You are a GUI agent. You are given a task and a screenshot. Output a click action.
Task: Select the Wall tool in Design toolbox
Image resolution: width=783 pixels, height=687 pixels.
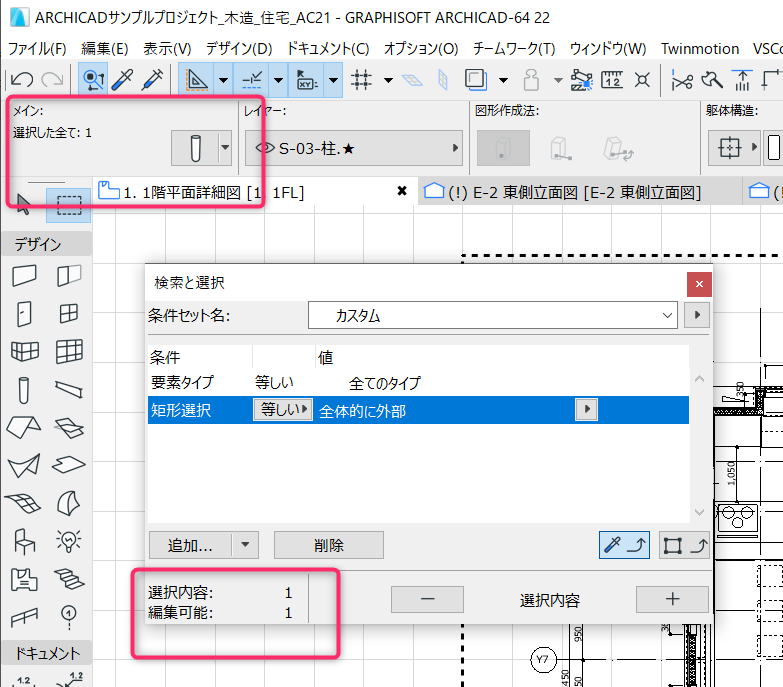[x=24, y=276]
